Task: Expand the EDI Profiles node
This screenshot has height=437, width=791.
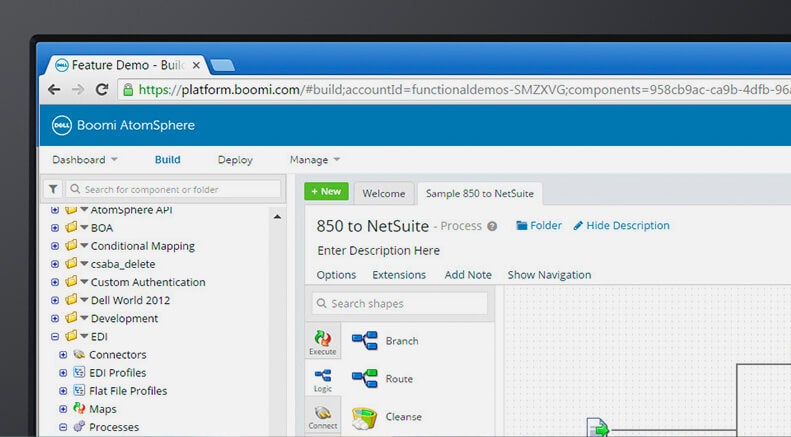Action: [x=63, y=373]
